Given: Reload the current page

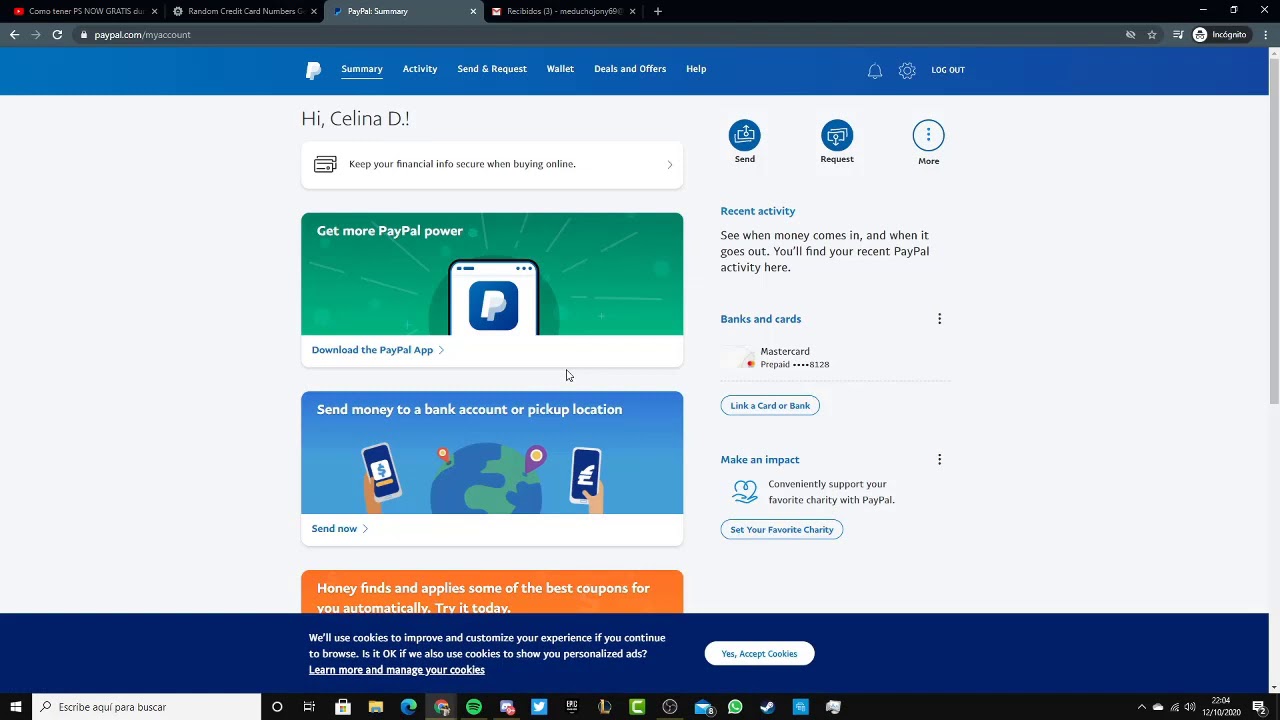Looking at the screenshot, I should point(57,35).
